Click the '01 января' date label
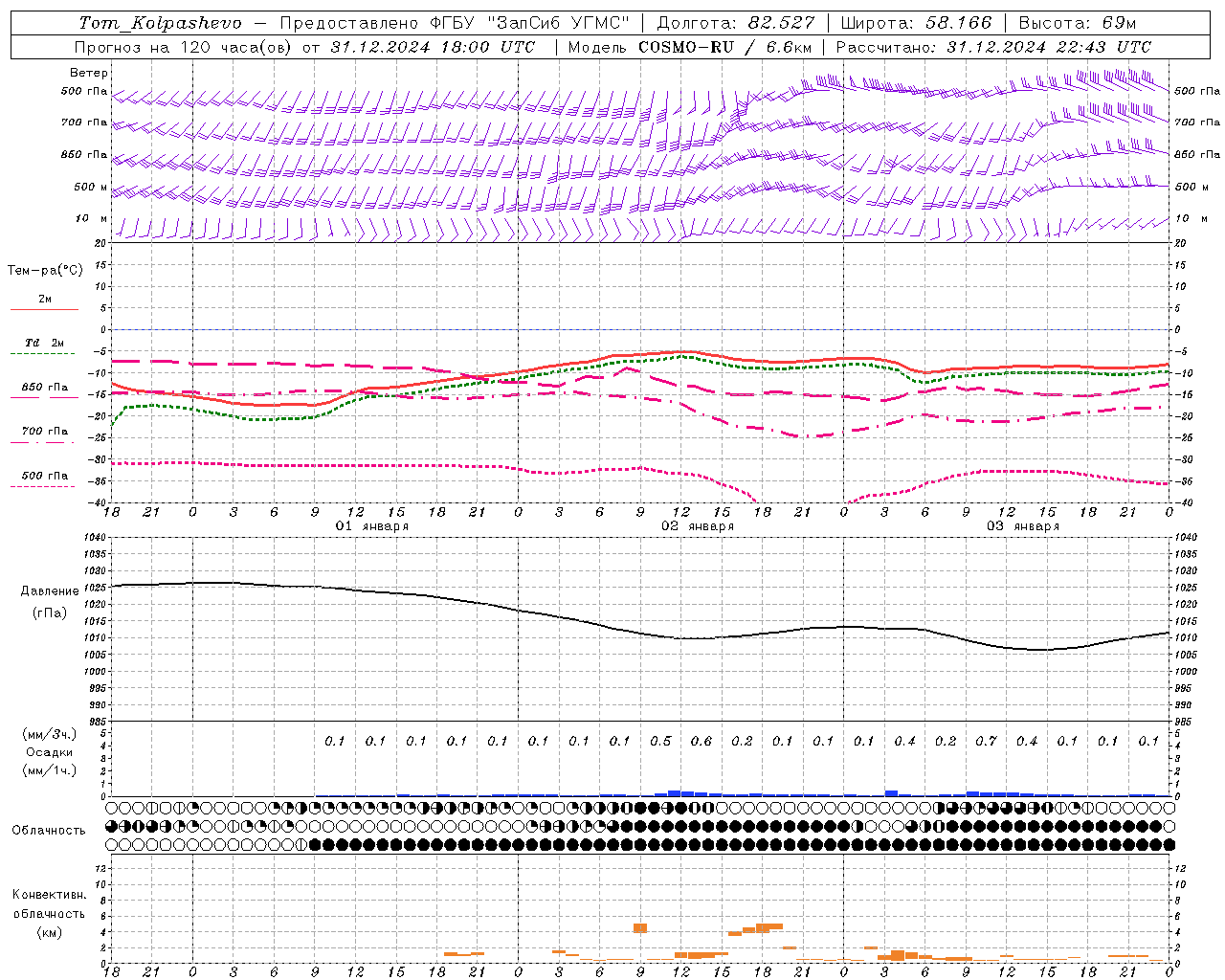The height and width of the screenshot is (980, 1225). pos(371,526)
